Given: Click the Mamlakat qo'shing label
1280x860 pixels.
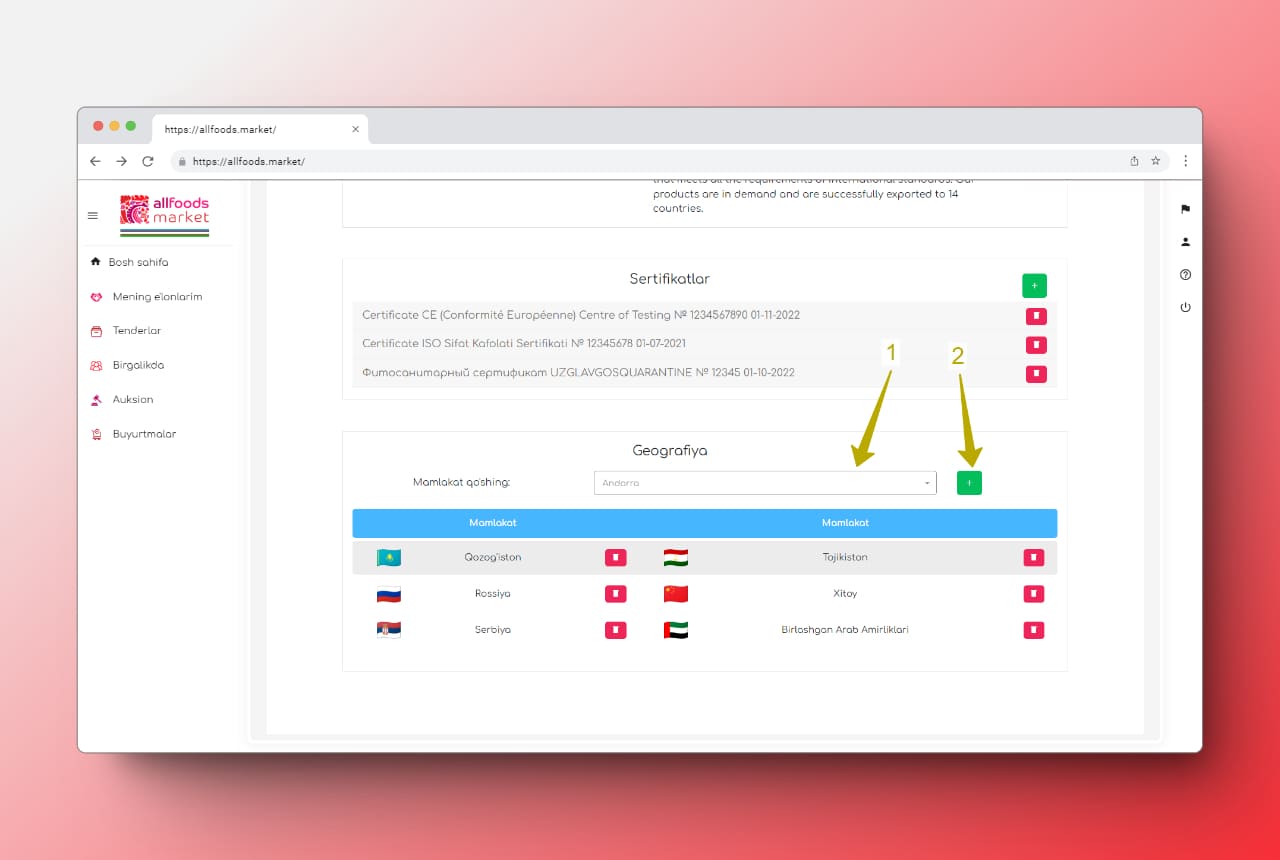Looking at the screenshot, I should click(x=461, y=483).
